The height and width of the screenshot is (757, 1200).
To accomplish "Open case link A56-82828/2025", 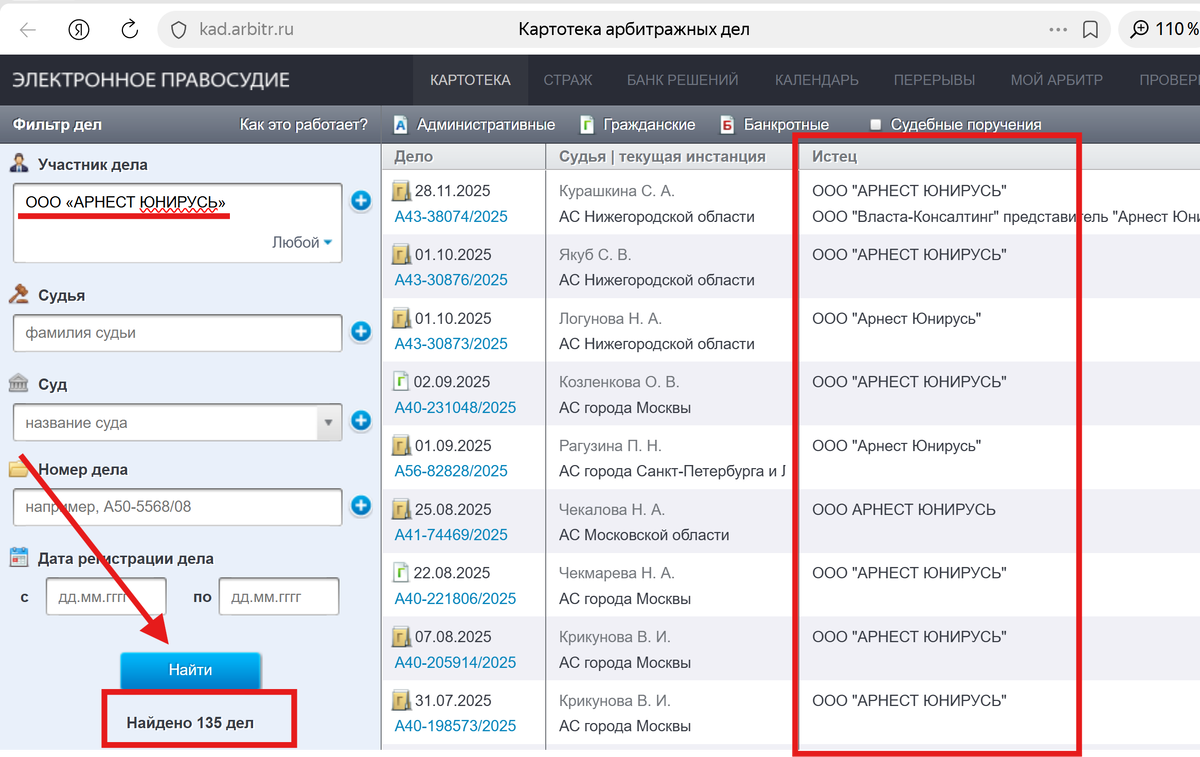I will pos(451,471).
